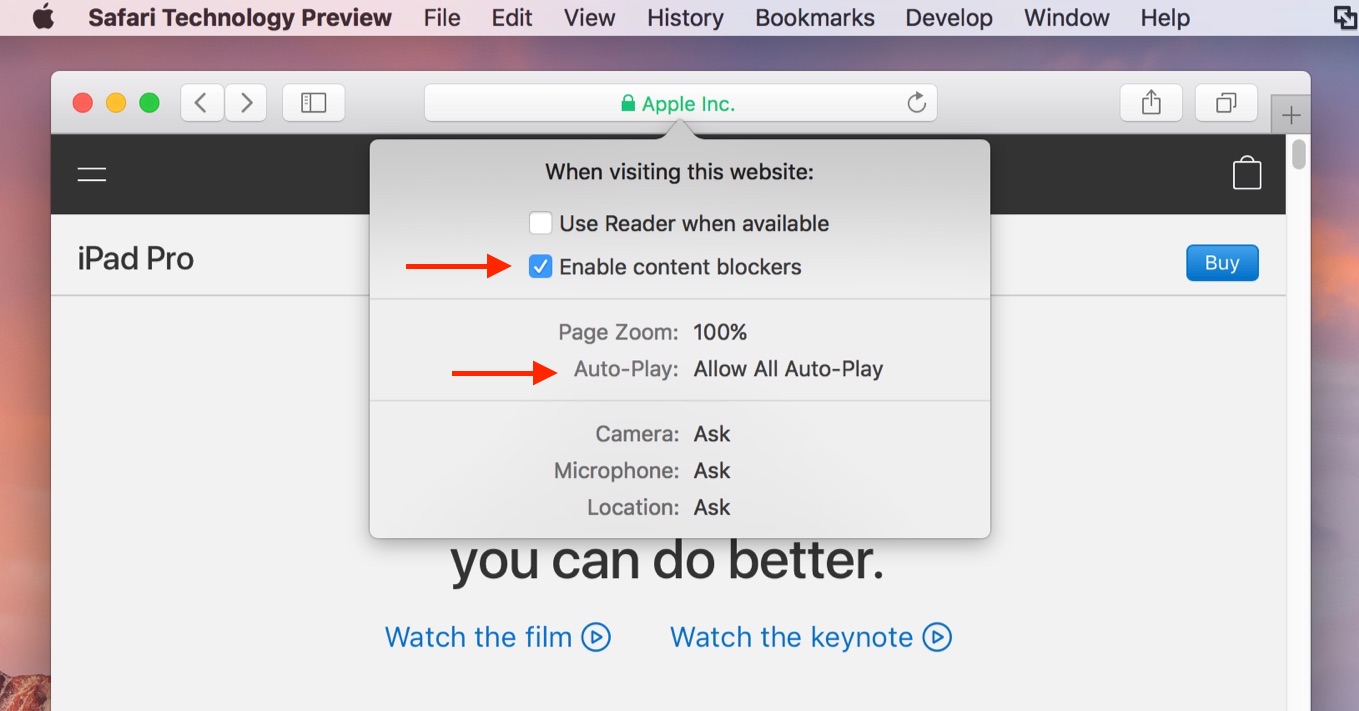Click the Watch the keynote link
The image size is (1359, 711).
809,636
